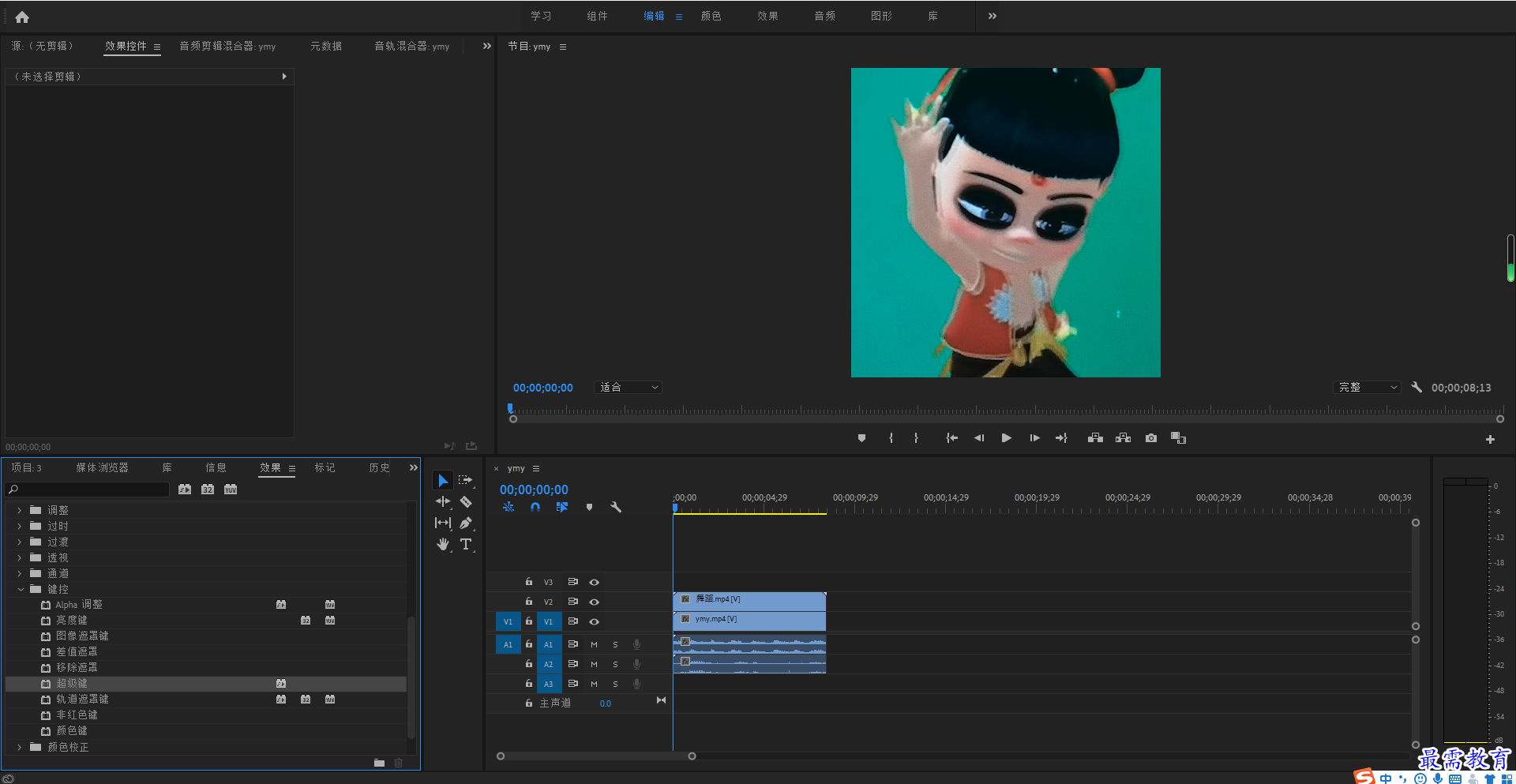Select the Slip tool
1516x784 pixels.
tap(443, 523)
